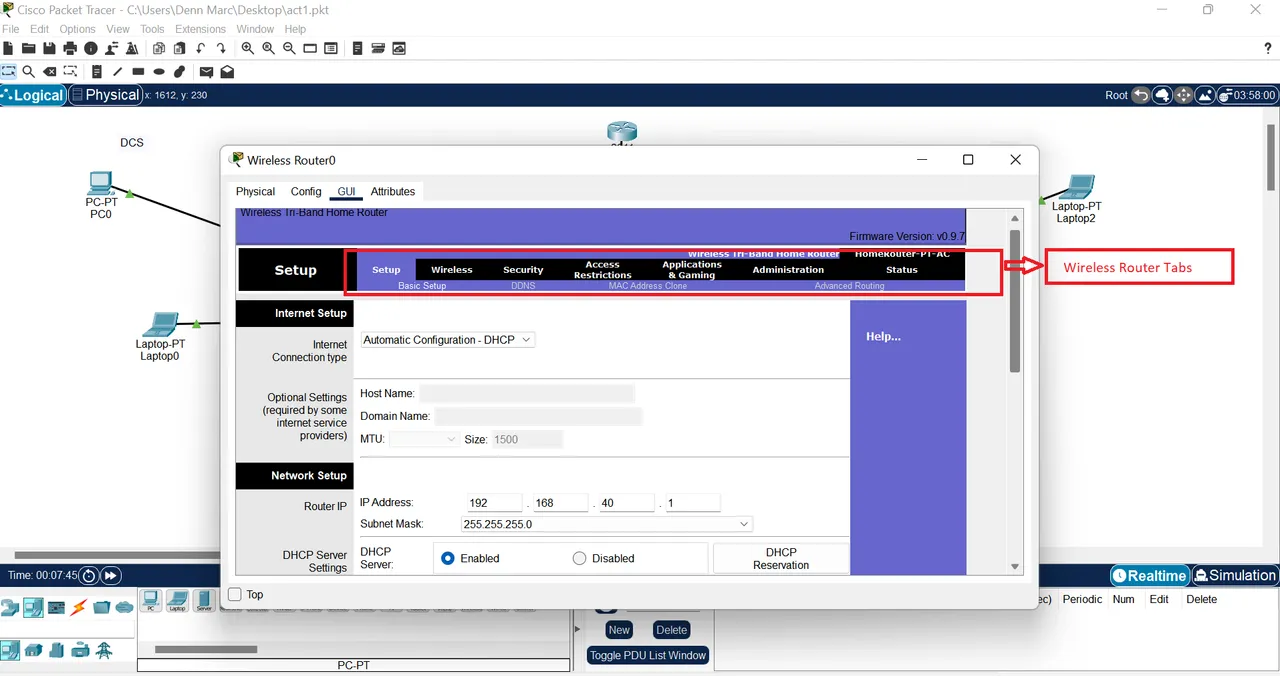Open the MTU dropdown
This screenshot has width=1280, height=676.
coord(424,439)
